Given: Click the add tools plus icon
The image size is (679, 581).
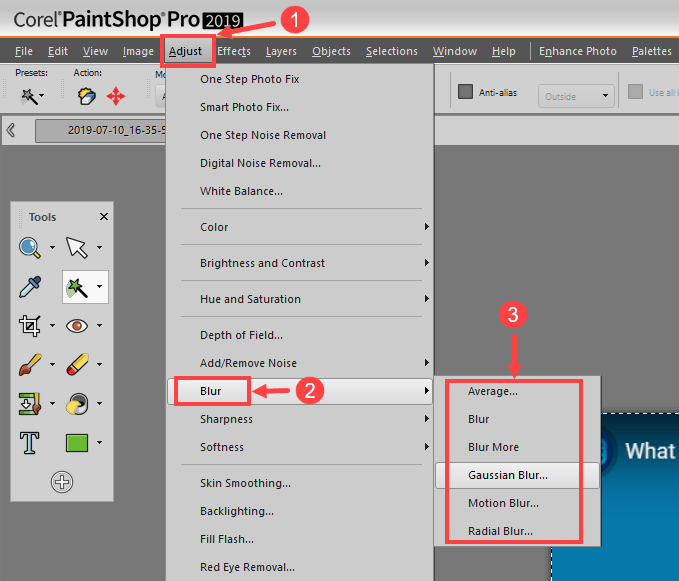Looking at the screenshot, I should (x=62, y=482).
